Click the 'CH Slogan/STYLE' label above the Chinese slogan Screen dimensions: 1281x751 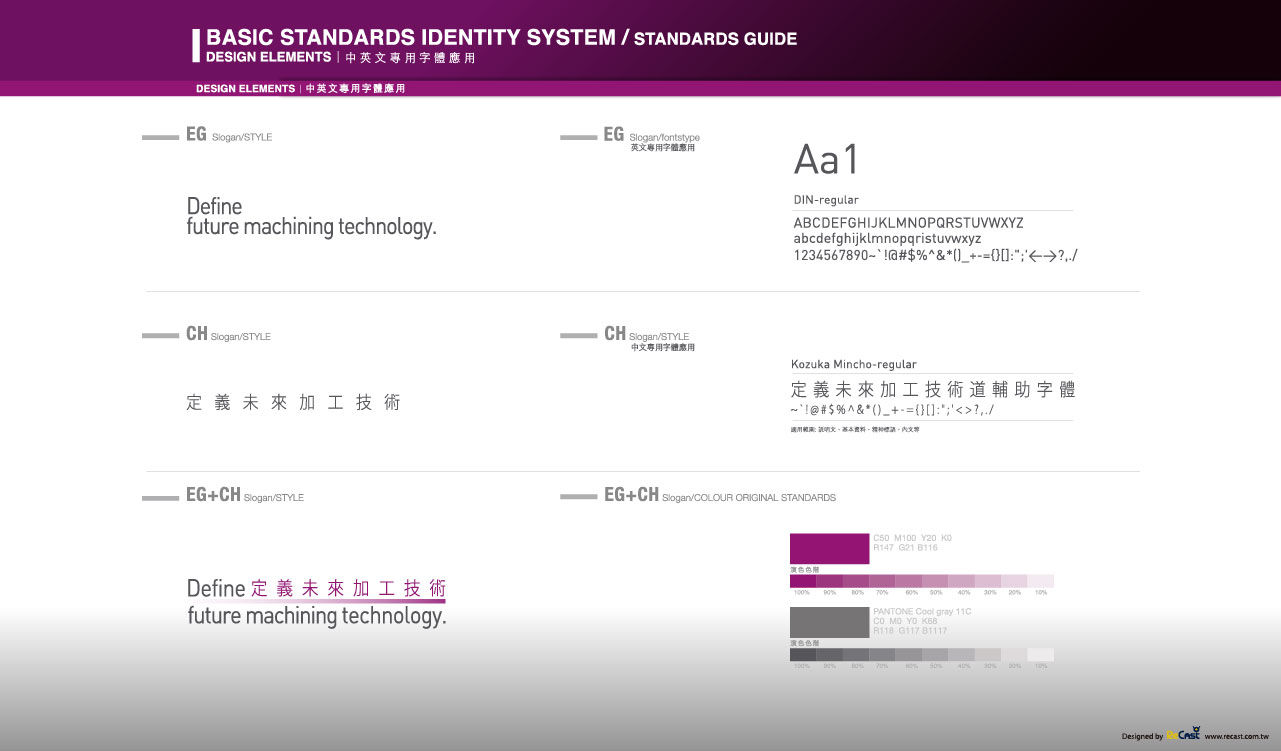point(228,335)
